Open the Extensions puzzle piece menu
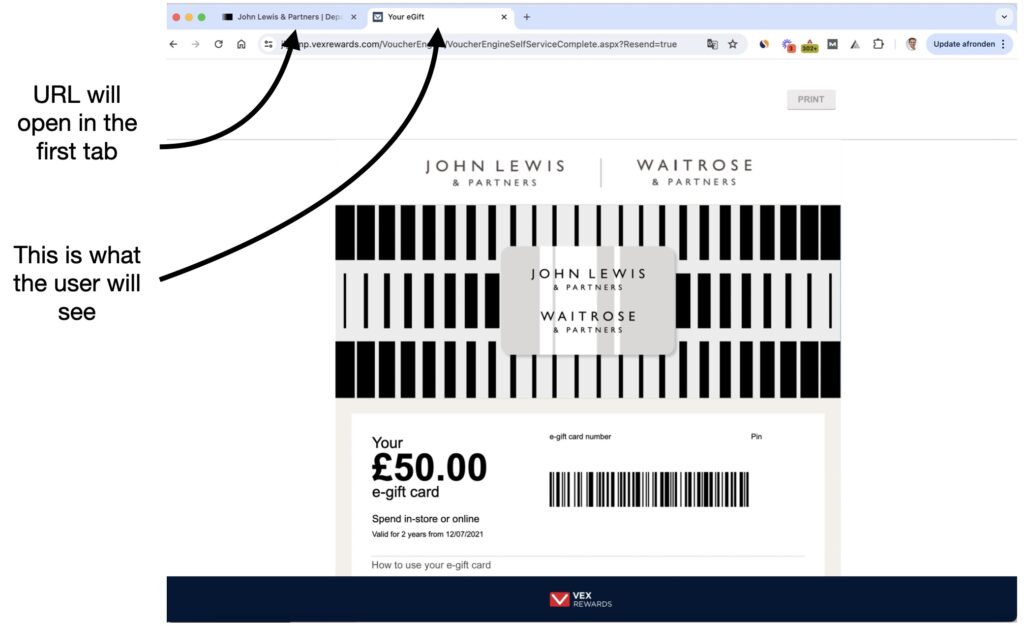Image resolution: width=1024 pixels, height=626 pixels. click(x=878, y=44)
